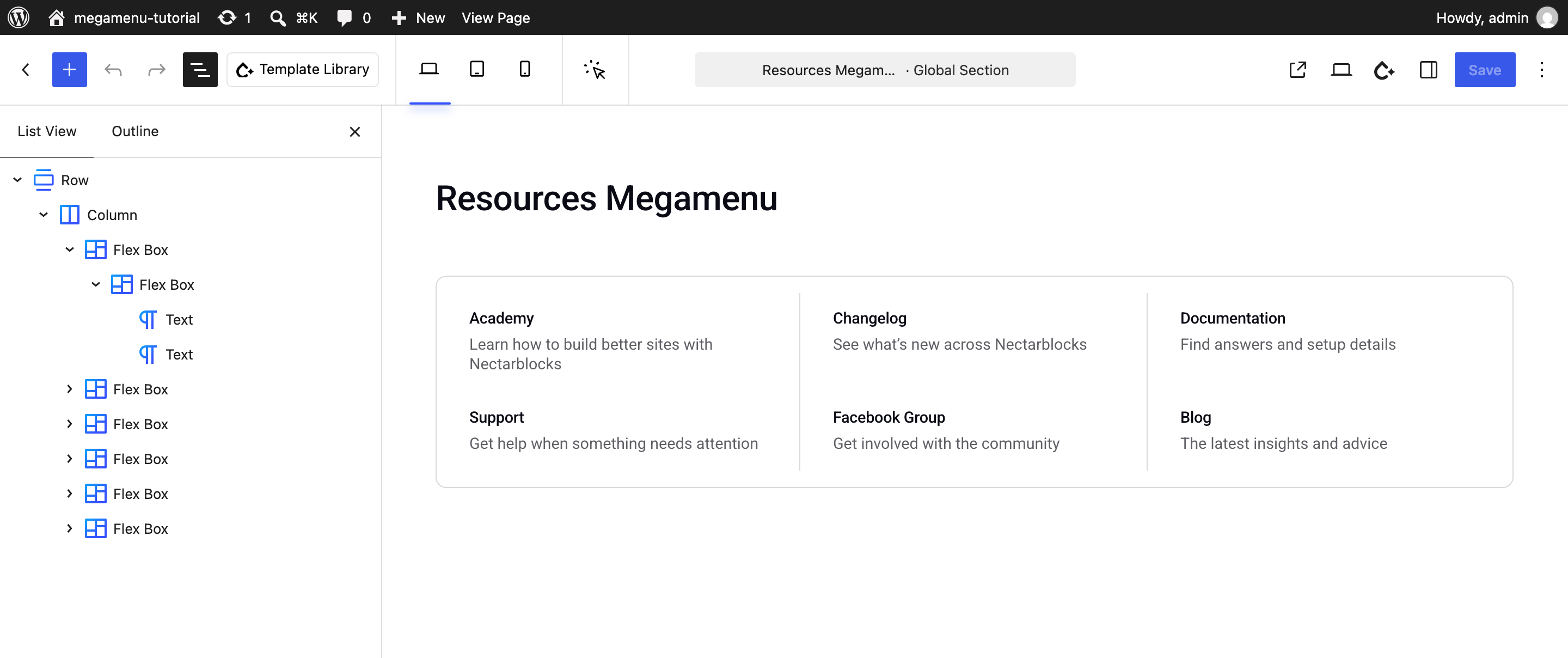The width and height of the screenshot is (1568, 658).
Task: Open preview in new tab icon
Action: (1297, 70)
